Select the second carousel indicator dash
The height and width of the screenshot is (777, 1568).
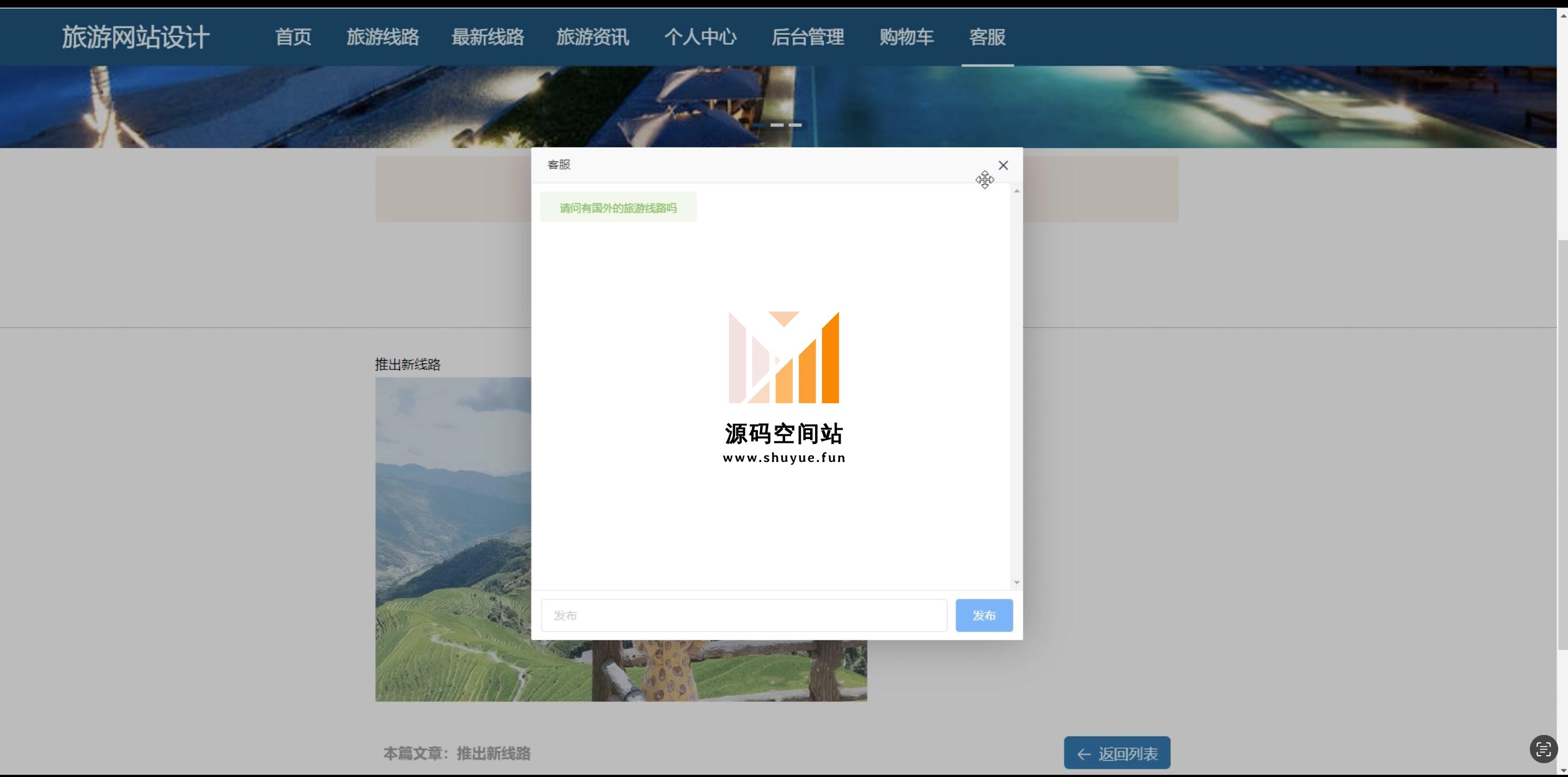pyautogui.click(x=777, y=125)
